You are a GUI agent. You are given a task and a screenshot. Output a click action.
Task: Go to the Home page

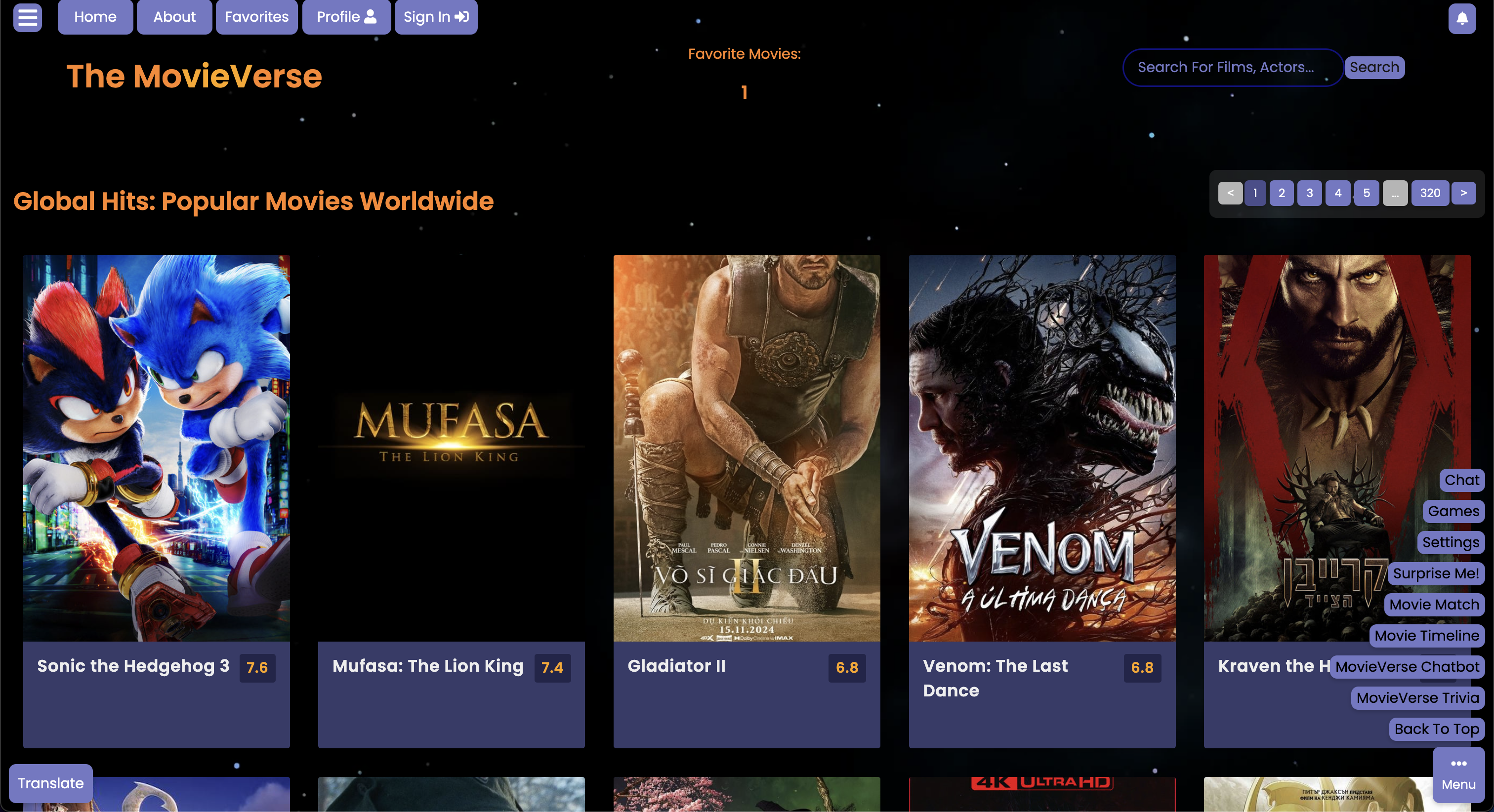click(95, 17)
